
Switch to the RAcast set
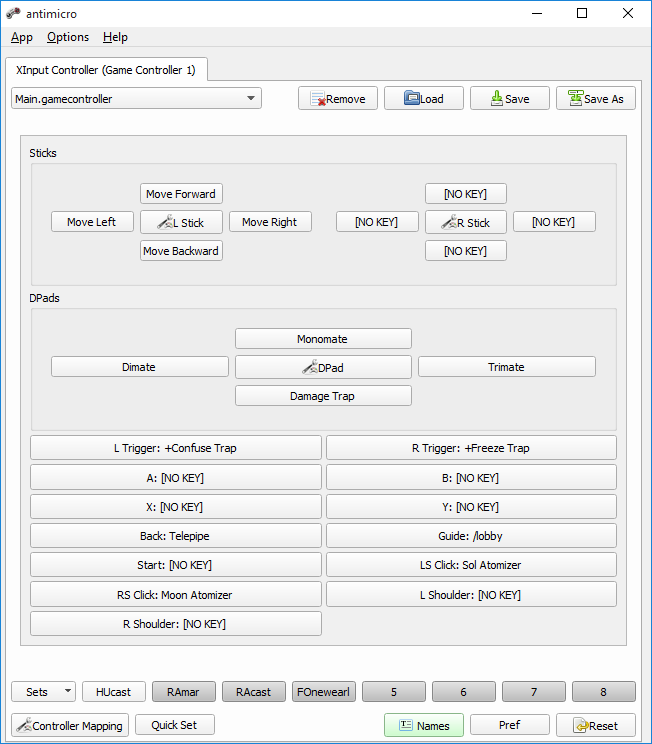coord(254,692)
